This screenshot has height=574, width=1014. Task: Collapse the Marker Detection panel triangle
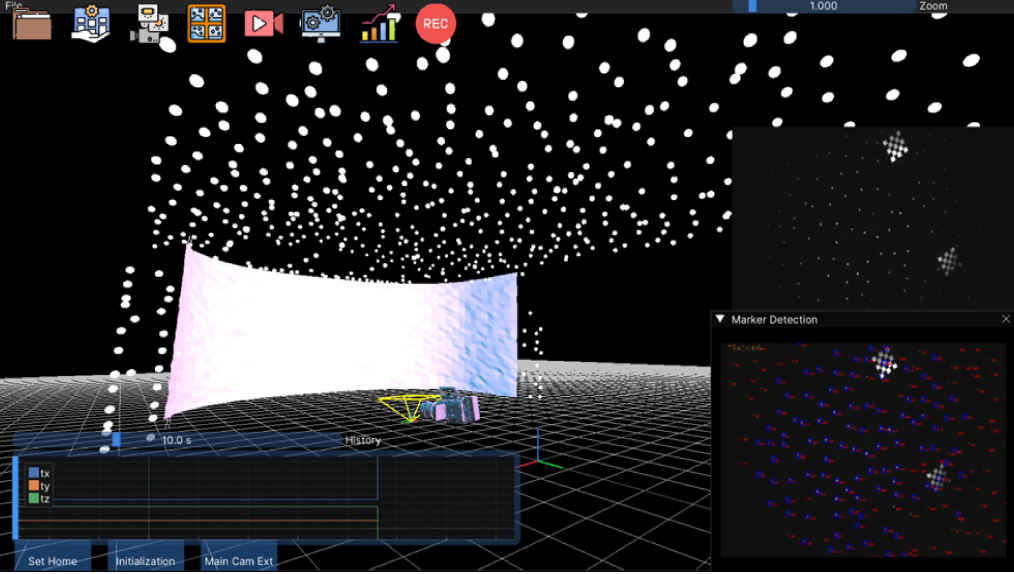[720, 319]
